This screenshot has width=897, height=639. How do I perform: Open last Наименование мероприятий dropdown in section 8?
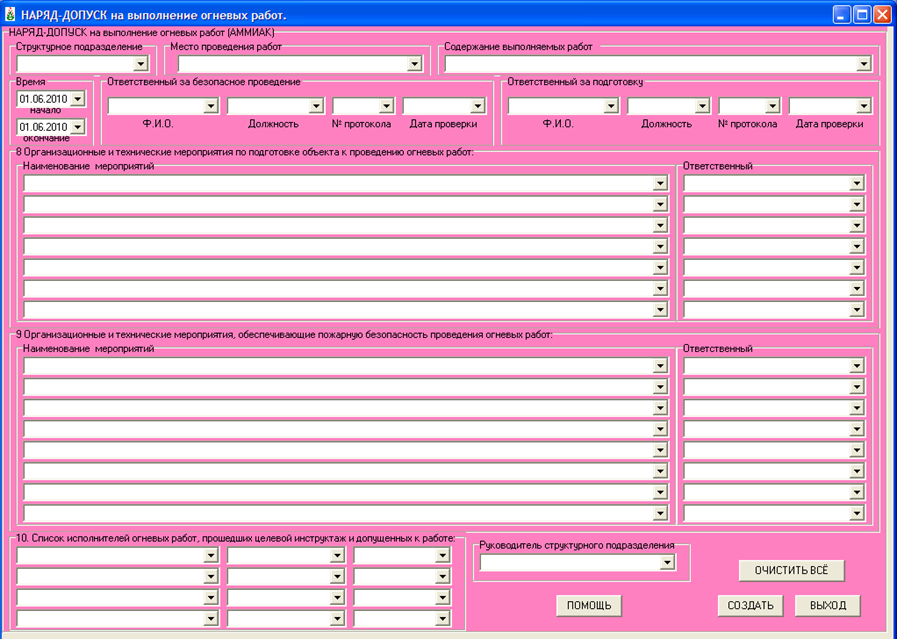[660, 309]
